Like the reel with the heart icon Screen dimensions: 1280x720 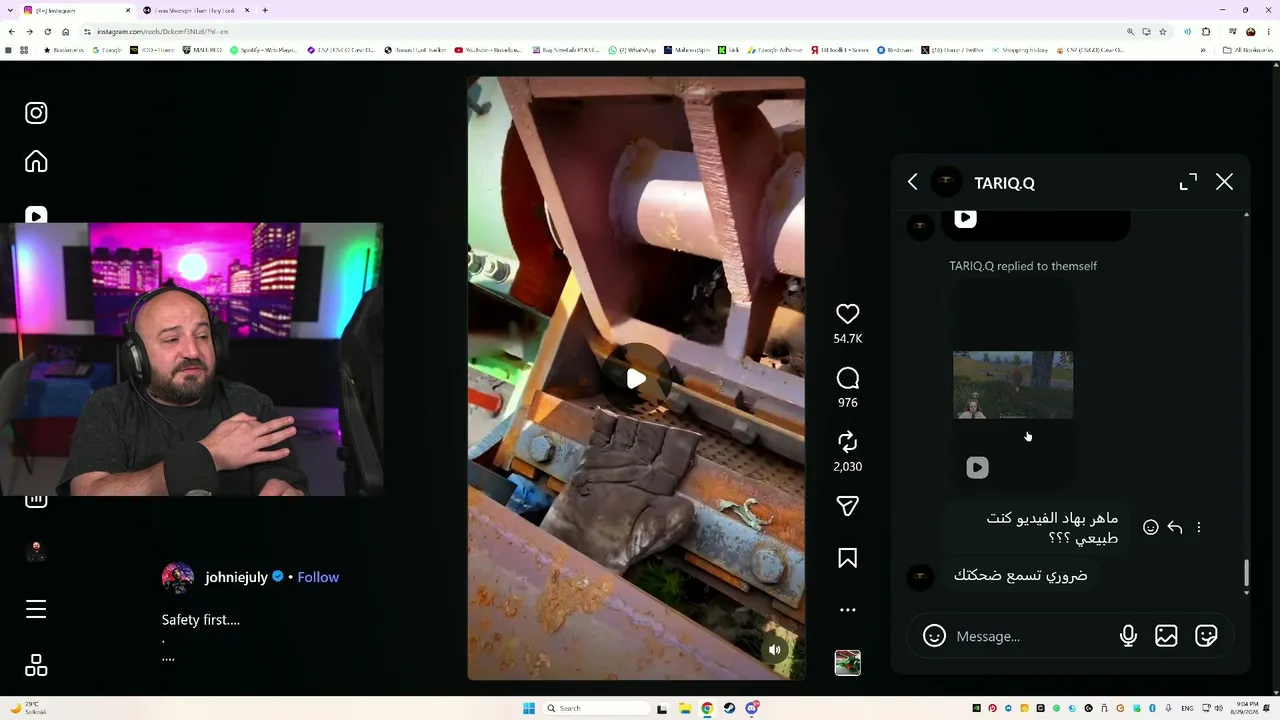[x=847, y=314]
